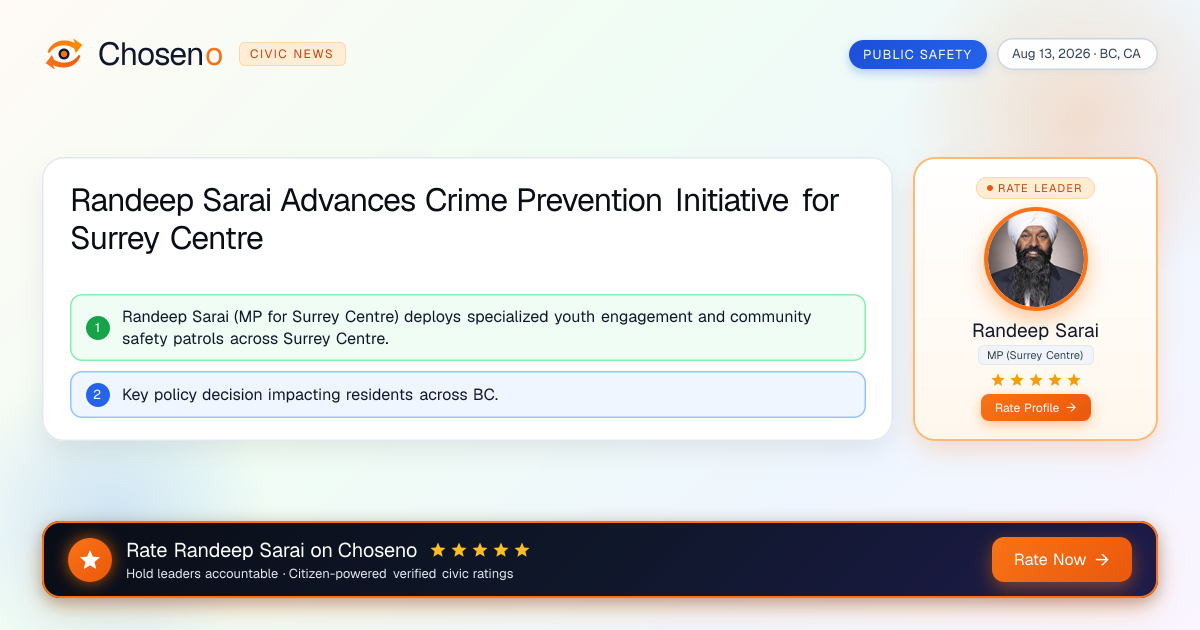Click the round star icon in bottom banner
The width and height of the screenshot is (1200, 630).
tap(90, 560)
